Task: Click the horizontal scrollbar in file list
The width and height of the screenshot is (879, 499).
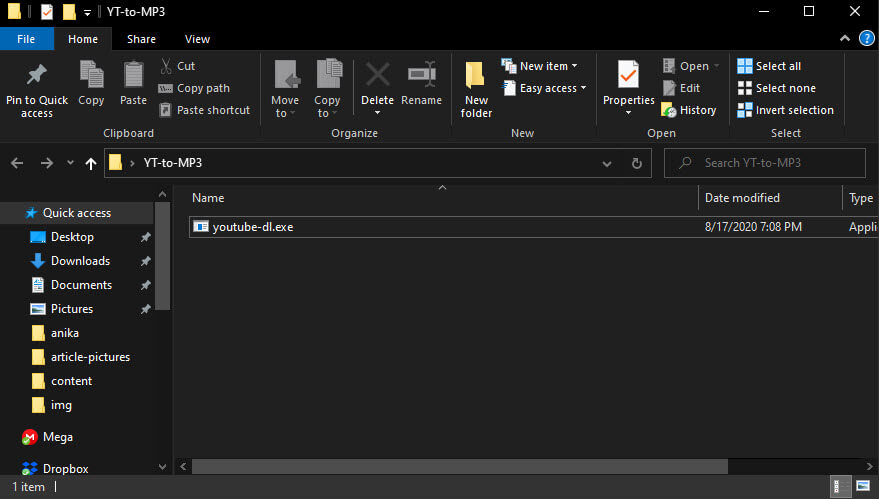Action: point(460,466)
